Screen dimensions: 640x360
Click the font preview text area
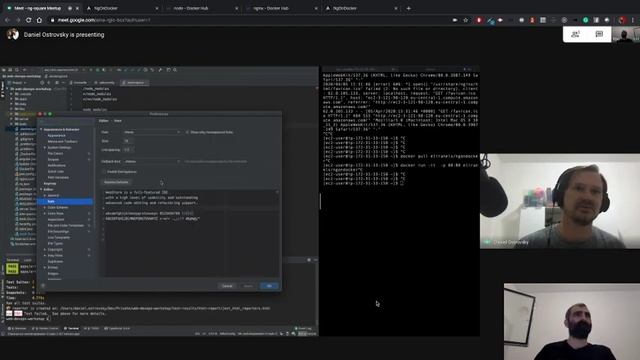click(x=191, y=233)
